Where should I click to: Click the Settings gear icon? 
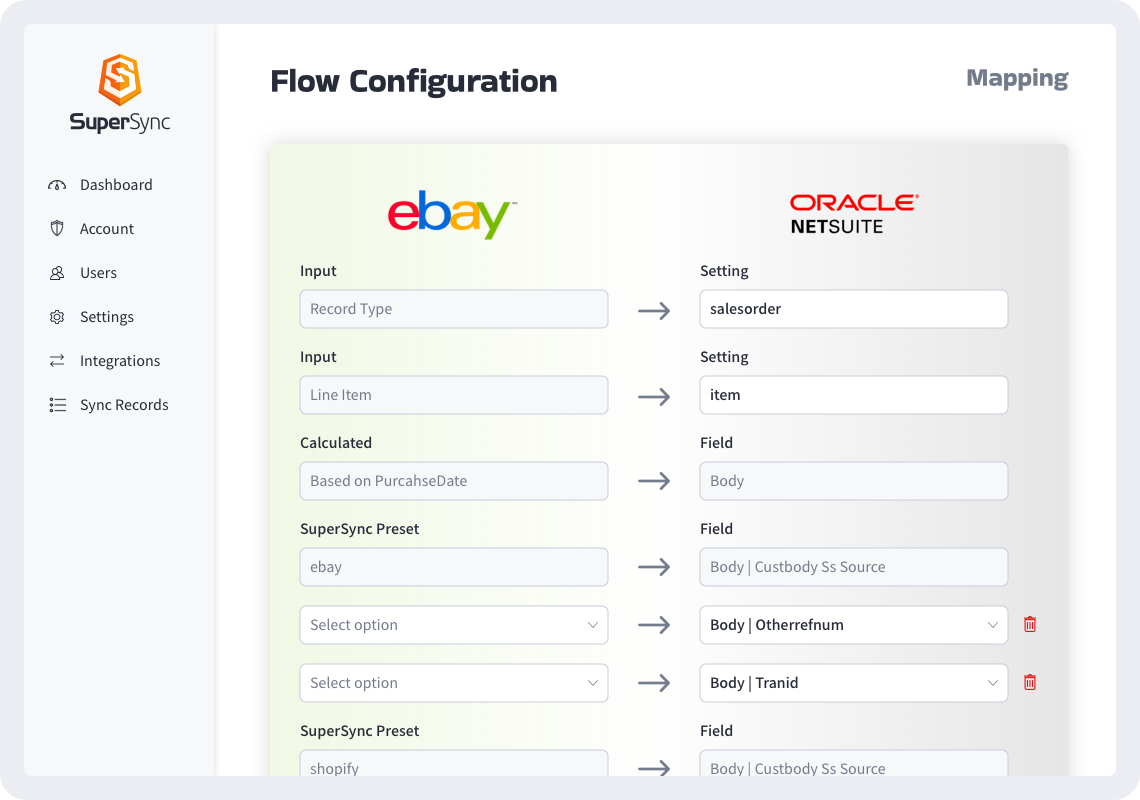[57, 317]
